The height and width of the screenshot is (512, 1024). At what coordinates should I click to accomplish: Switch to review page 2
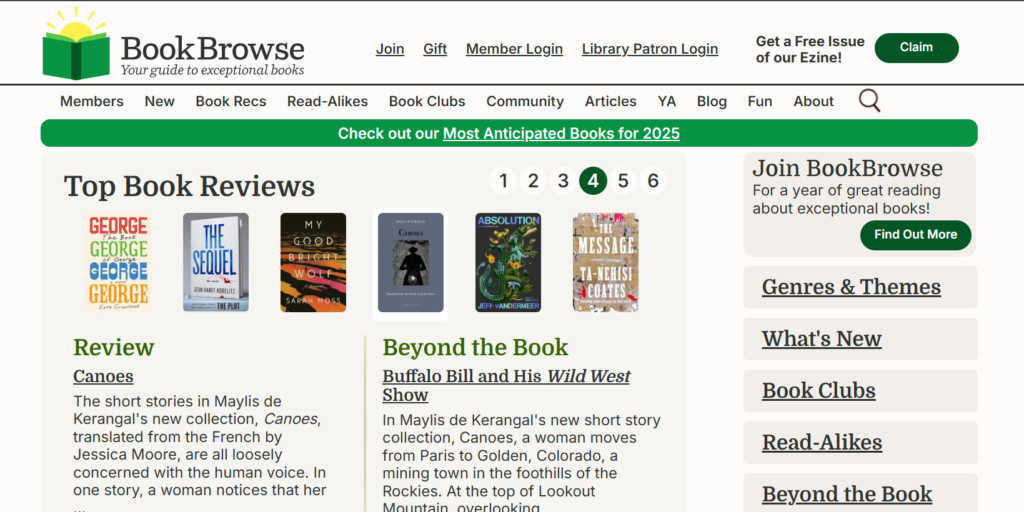[x=533, y=181]
